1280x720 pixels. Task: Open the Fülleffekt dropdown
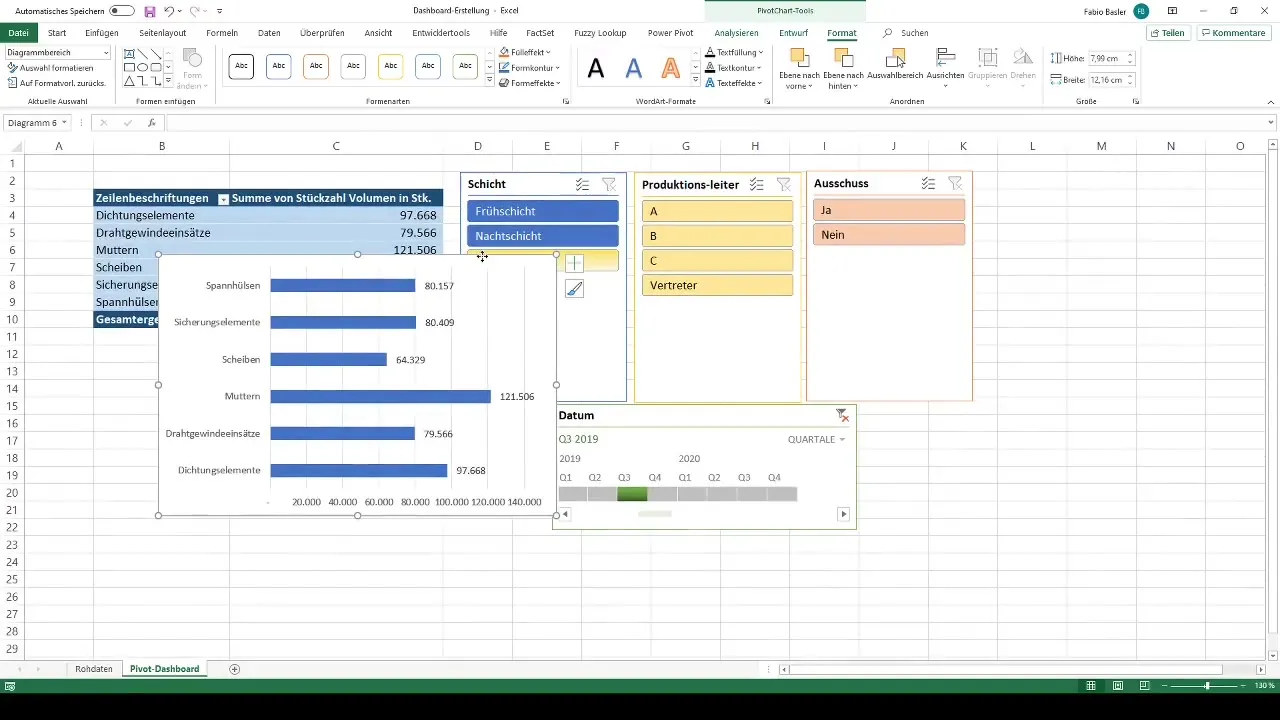[525, 52]
